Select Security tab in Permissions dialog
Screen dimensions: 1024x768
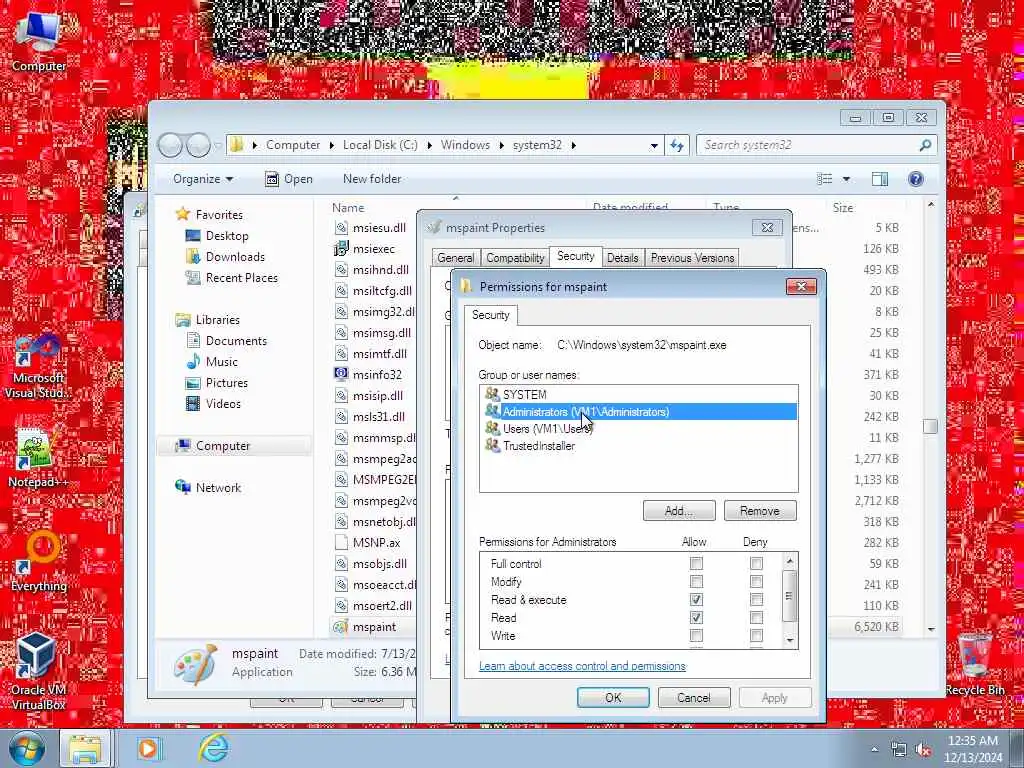[490, 315]
